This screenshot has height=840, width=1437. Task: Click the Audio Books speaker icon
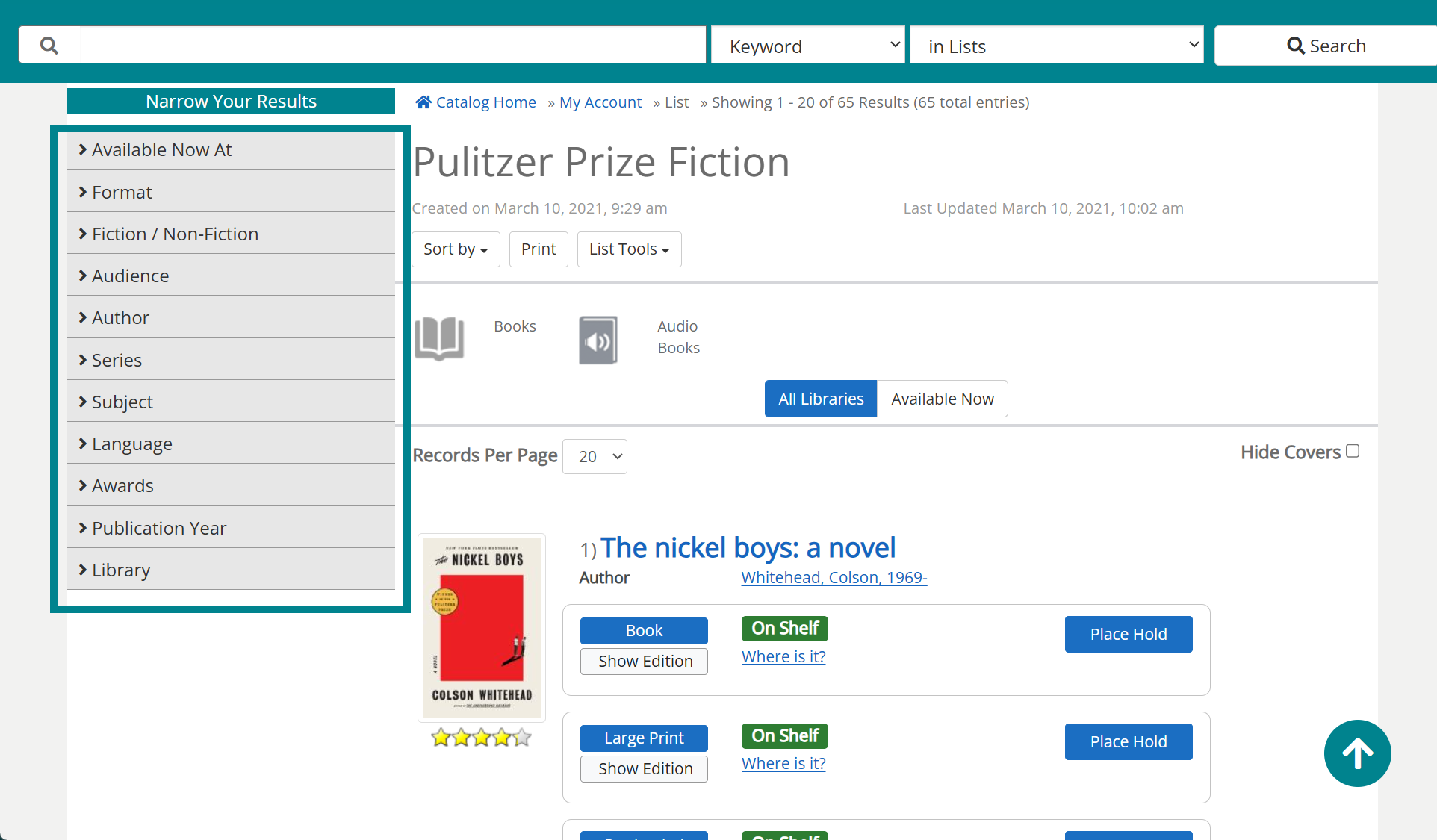pos(598,340)
